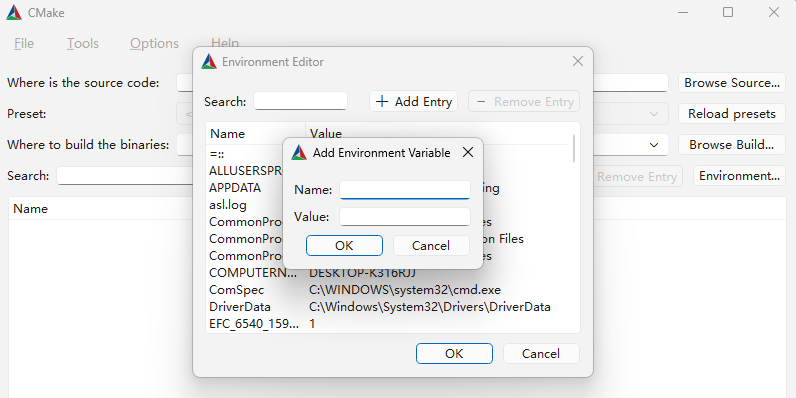The width and height of the screenshot is (796, 398).
Task: Open the Options menu
Action: coord(154,44)
